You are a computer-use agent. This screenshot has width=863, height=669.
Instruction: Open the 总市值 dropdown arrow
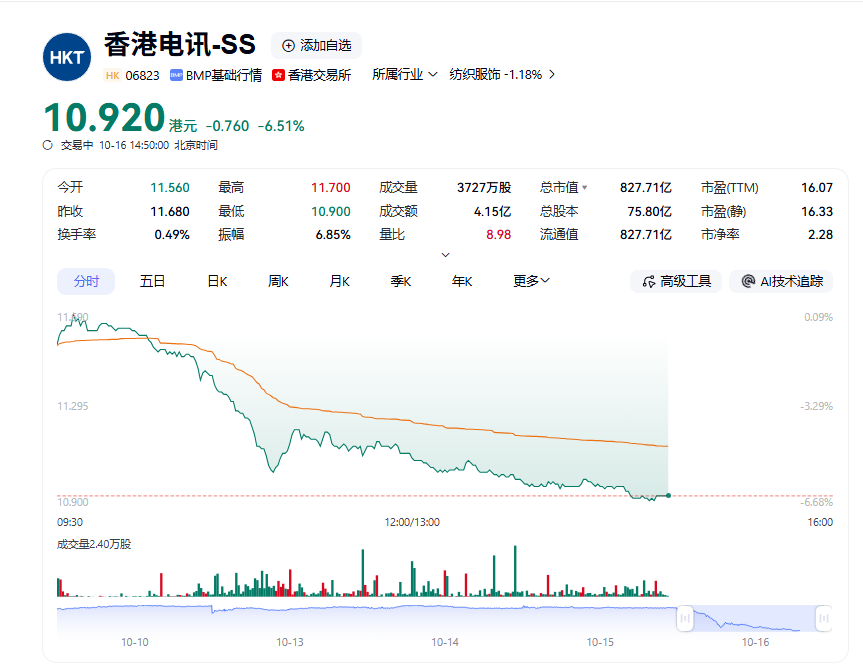pyautogui.click(x=585, y=188)
